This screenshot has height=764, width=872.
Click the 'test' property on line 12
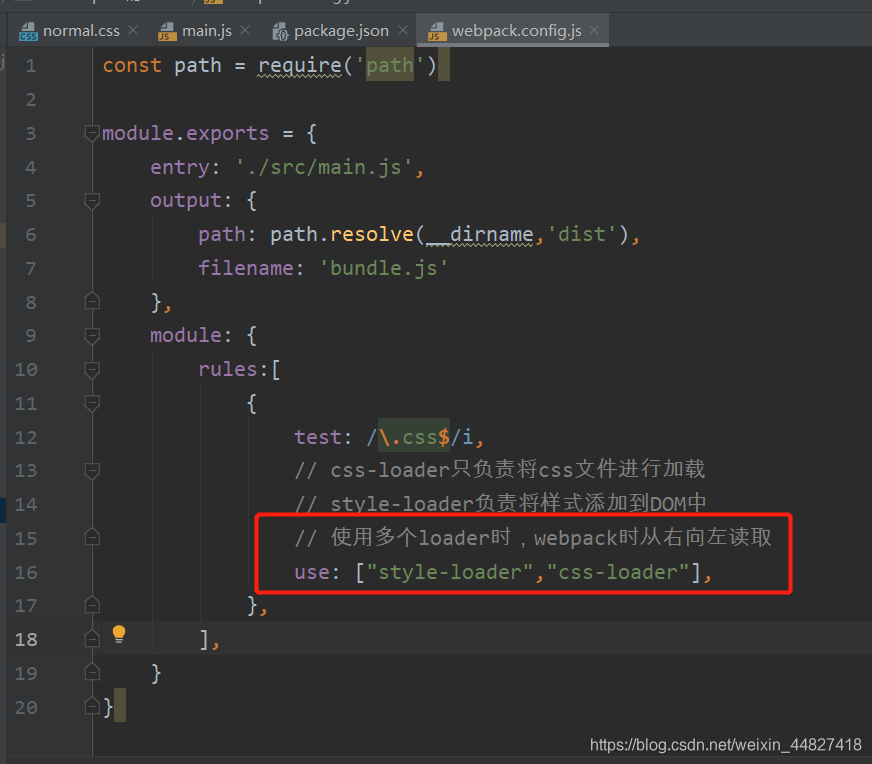318,438
